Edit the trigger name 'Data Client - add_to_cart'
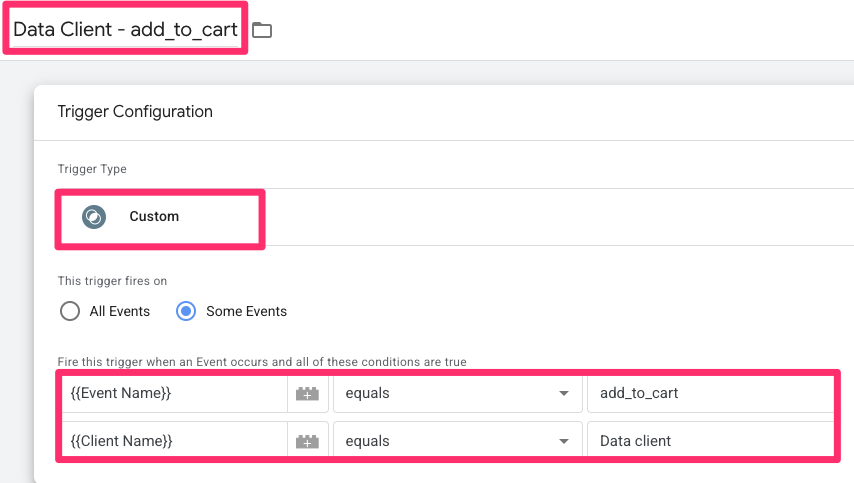854x483 pixels. point(125,29)
